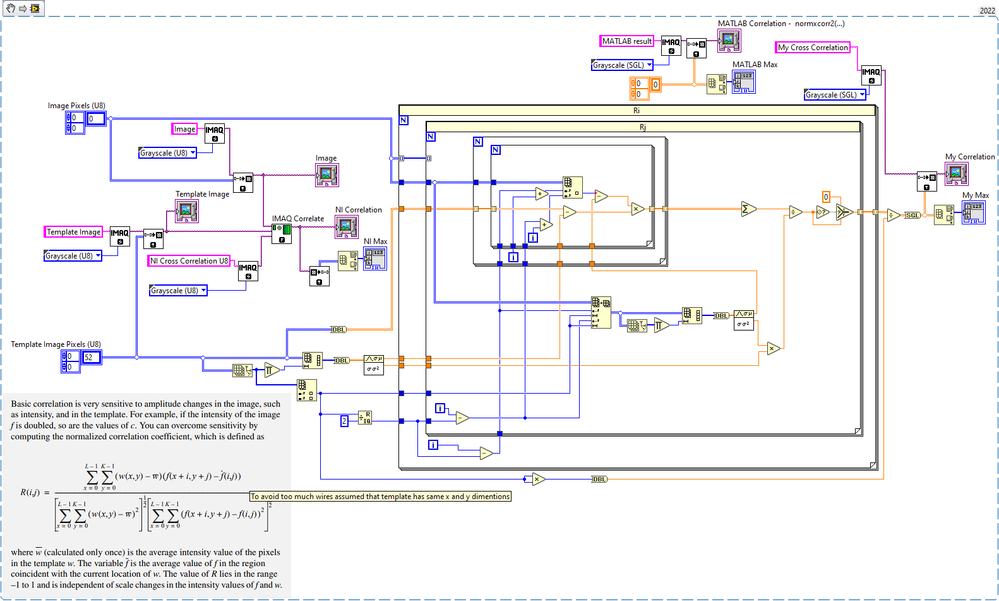Expand the Grayscale (U8) dropdown under Image constant
The height and width of the screenshot is (601, 999).
coord(168,153)
